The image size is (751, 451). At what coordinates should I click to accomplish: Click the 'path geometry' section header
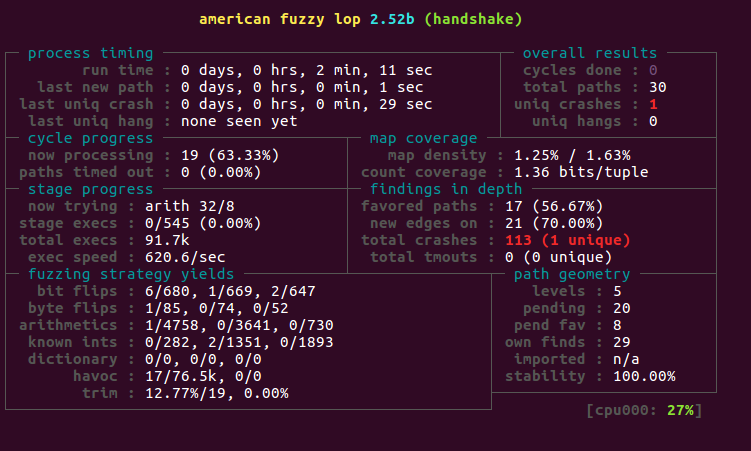tap(572, 274)
